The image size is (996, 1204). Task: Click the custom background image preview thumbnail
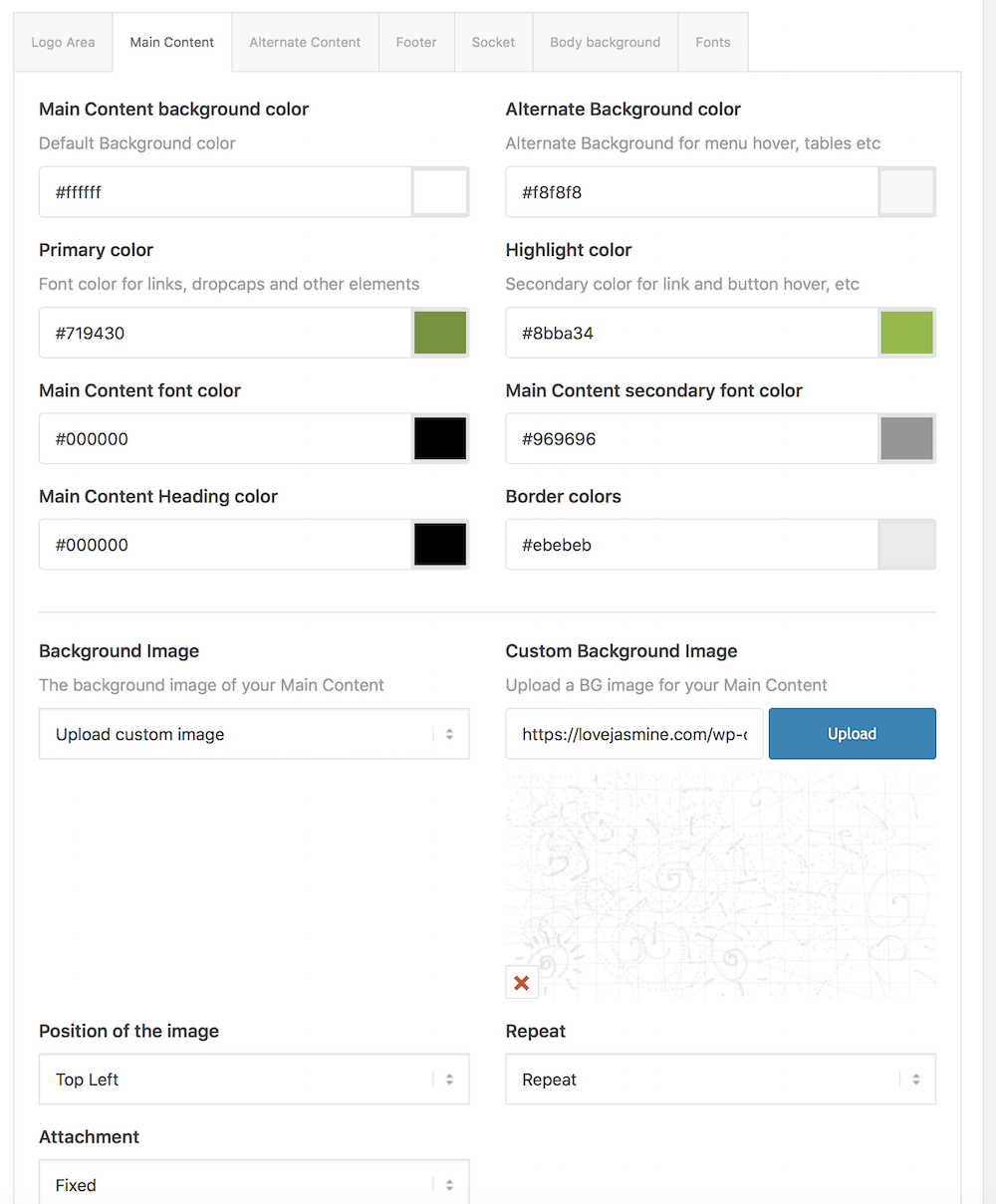[721, 885]
